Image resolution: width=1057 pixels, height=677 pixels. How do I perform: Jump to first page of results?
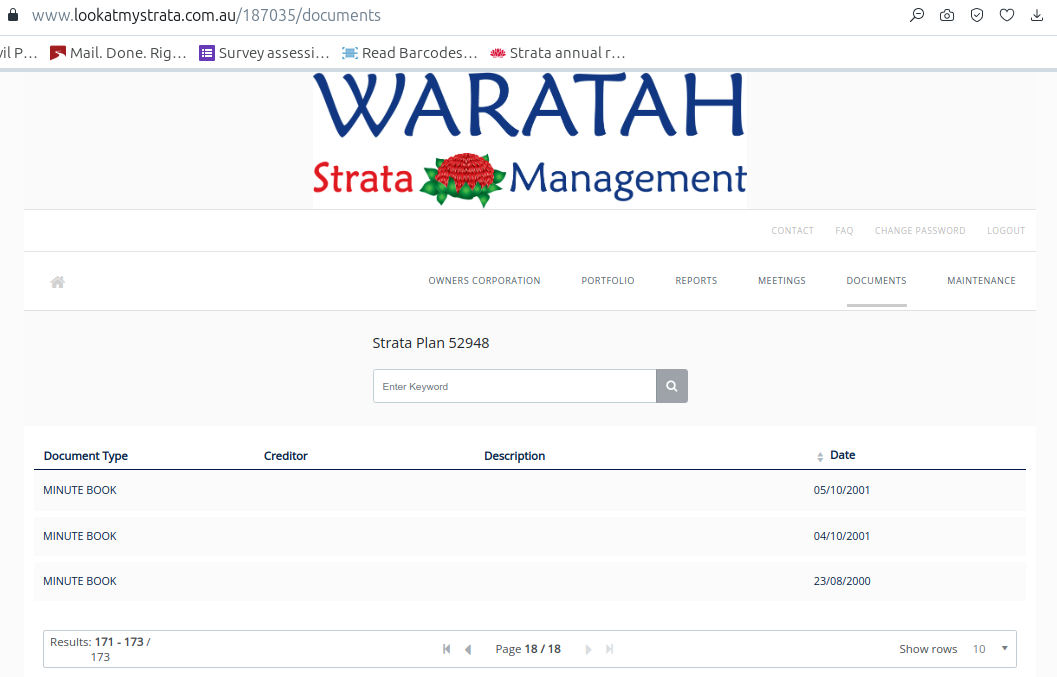coord(446,649)
